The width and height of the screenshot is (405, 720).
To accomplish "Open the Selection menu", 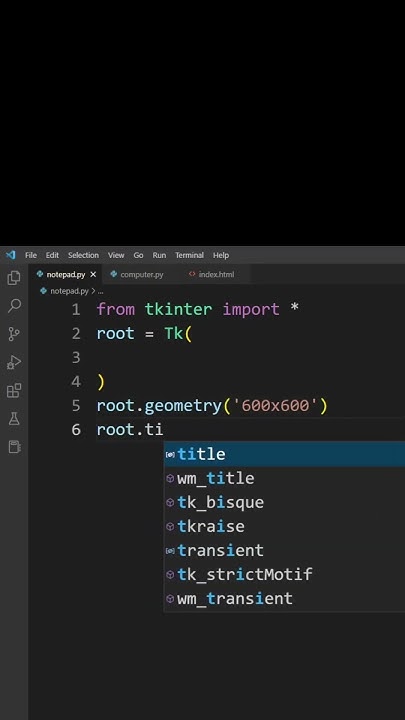I will pyautogui.click(x=83, y=255).
